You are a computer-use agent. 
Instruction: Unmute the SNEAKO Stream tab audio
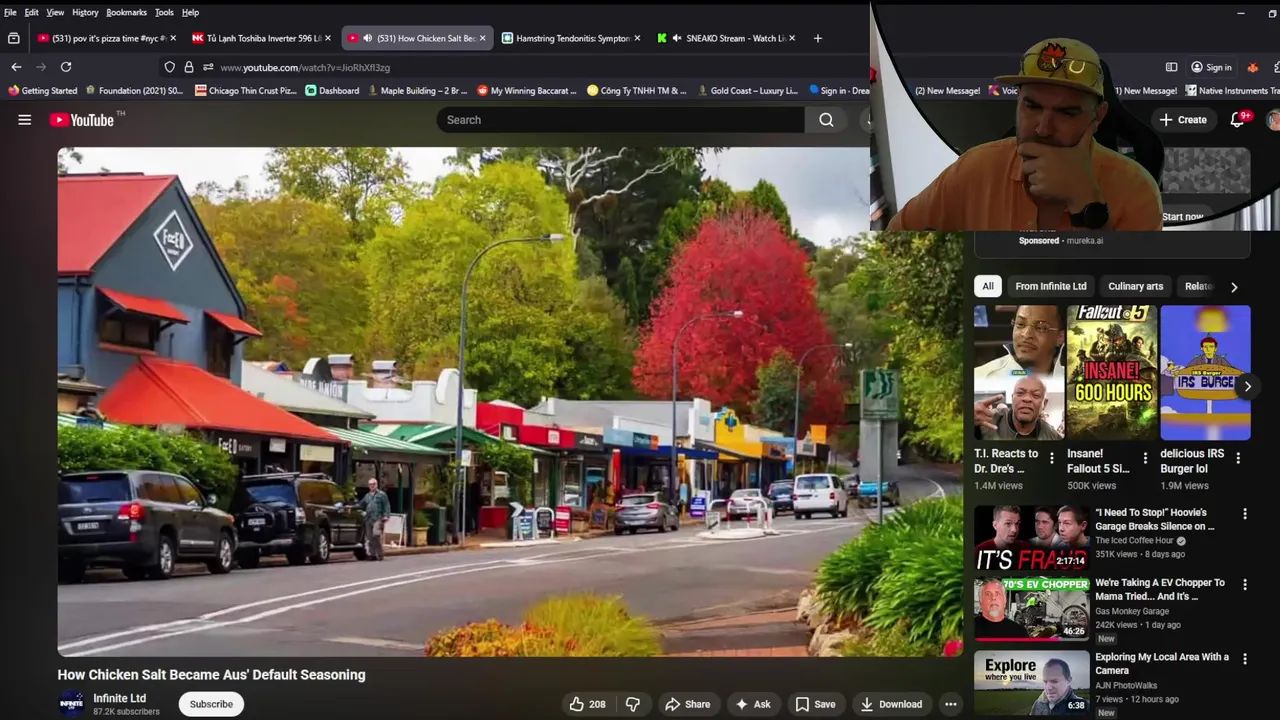(x=677, y=38)
